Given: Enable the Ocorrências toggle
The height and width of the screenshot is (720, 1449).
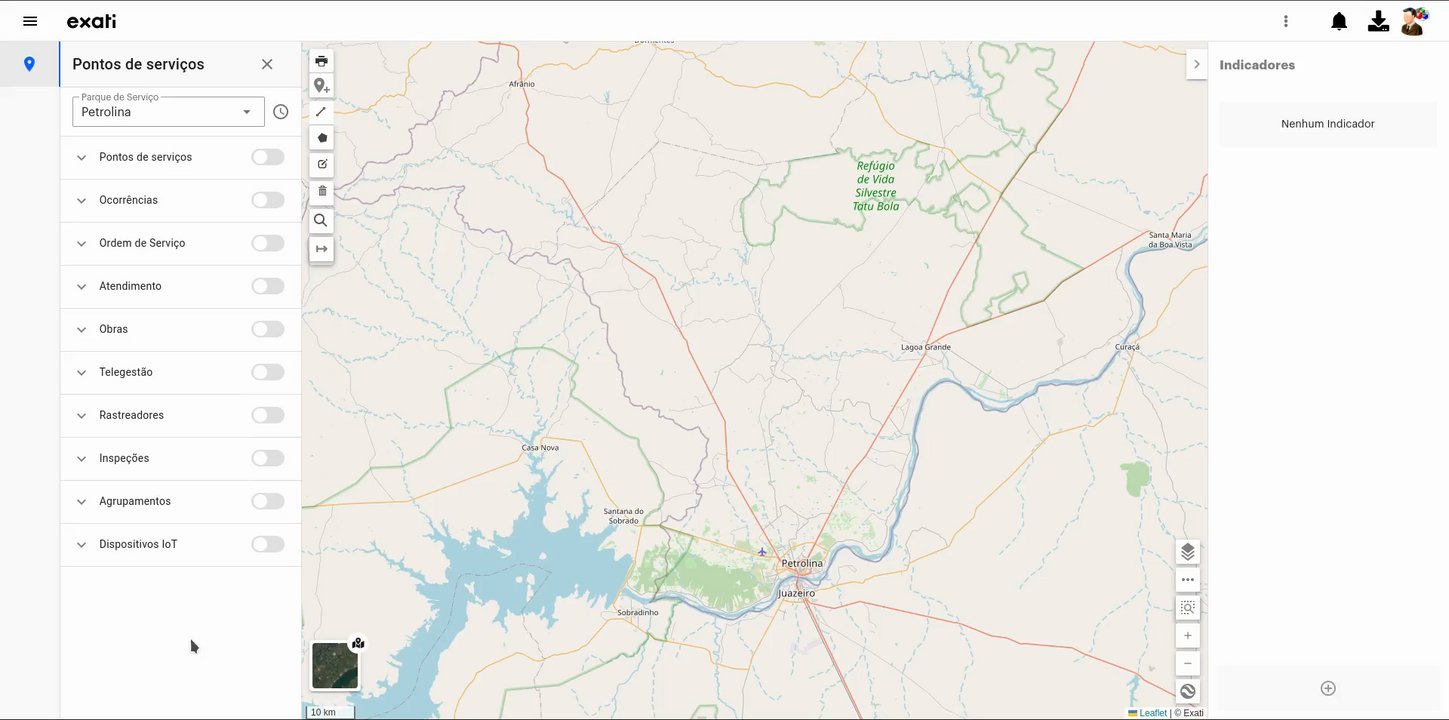Looking at the screenshot, I should click(x=268, y=200).
